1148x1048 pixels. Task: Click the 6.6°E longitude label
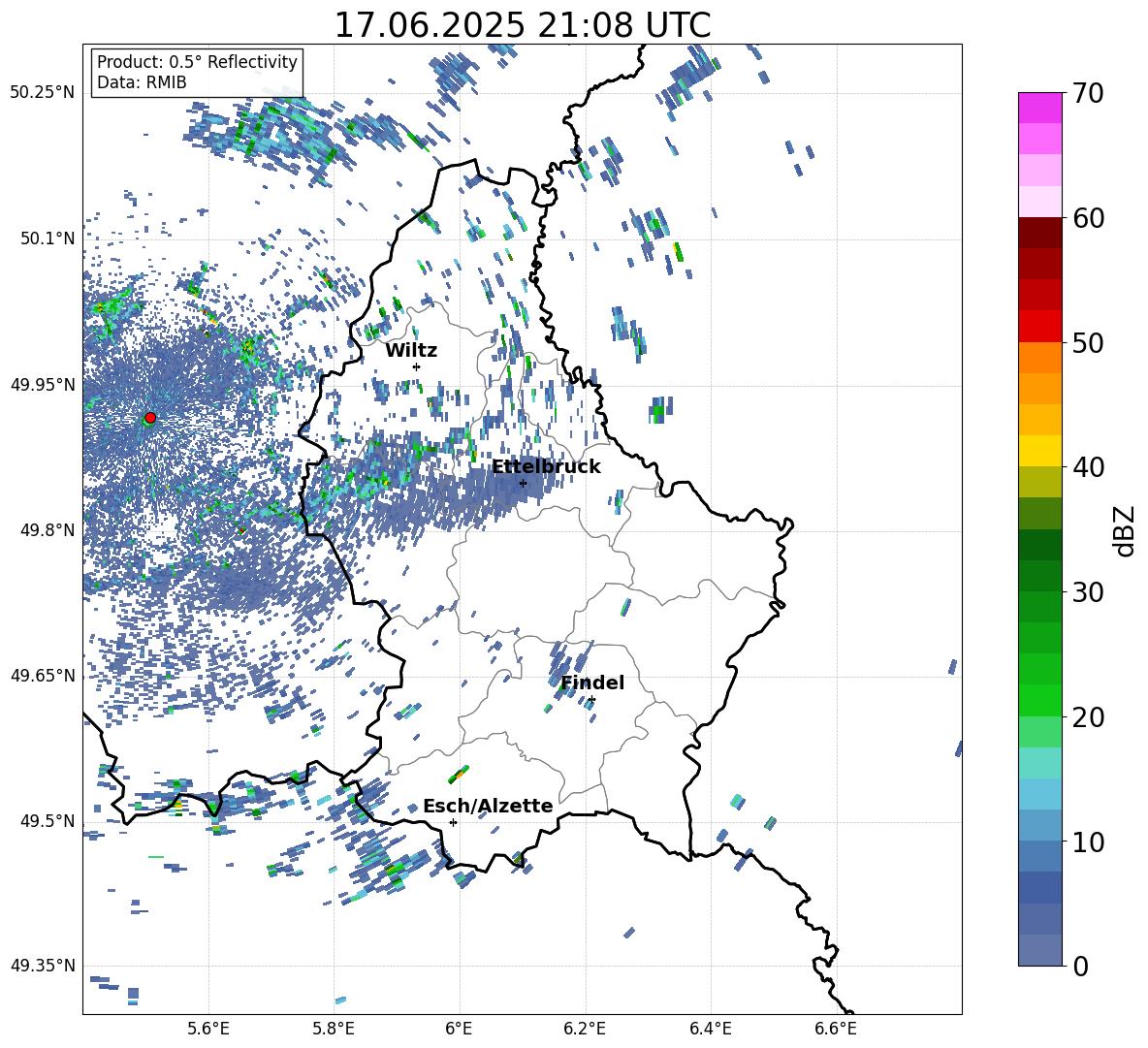coord(836,1029)
